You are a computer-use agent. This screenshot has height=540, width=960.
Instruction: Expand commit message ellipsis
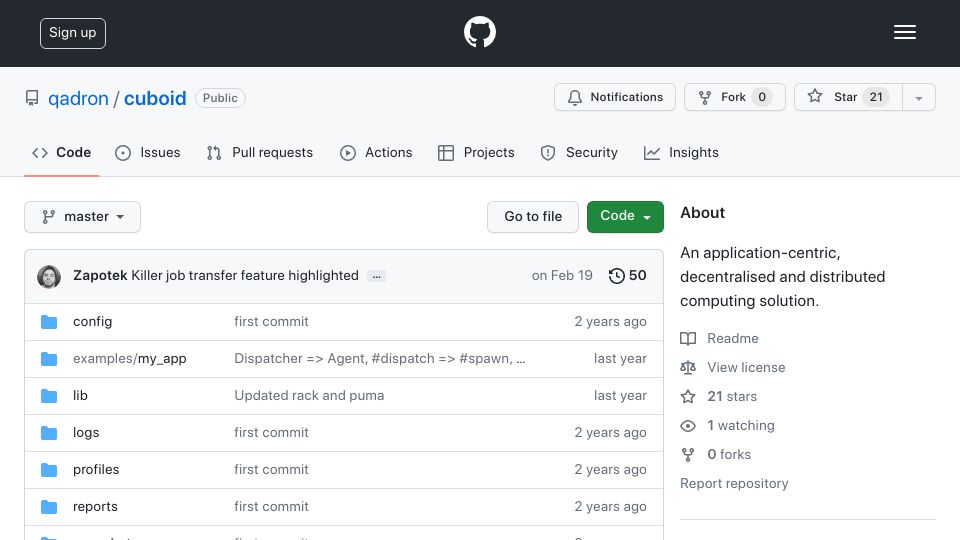[x=377, y=276]
